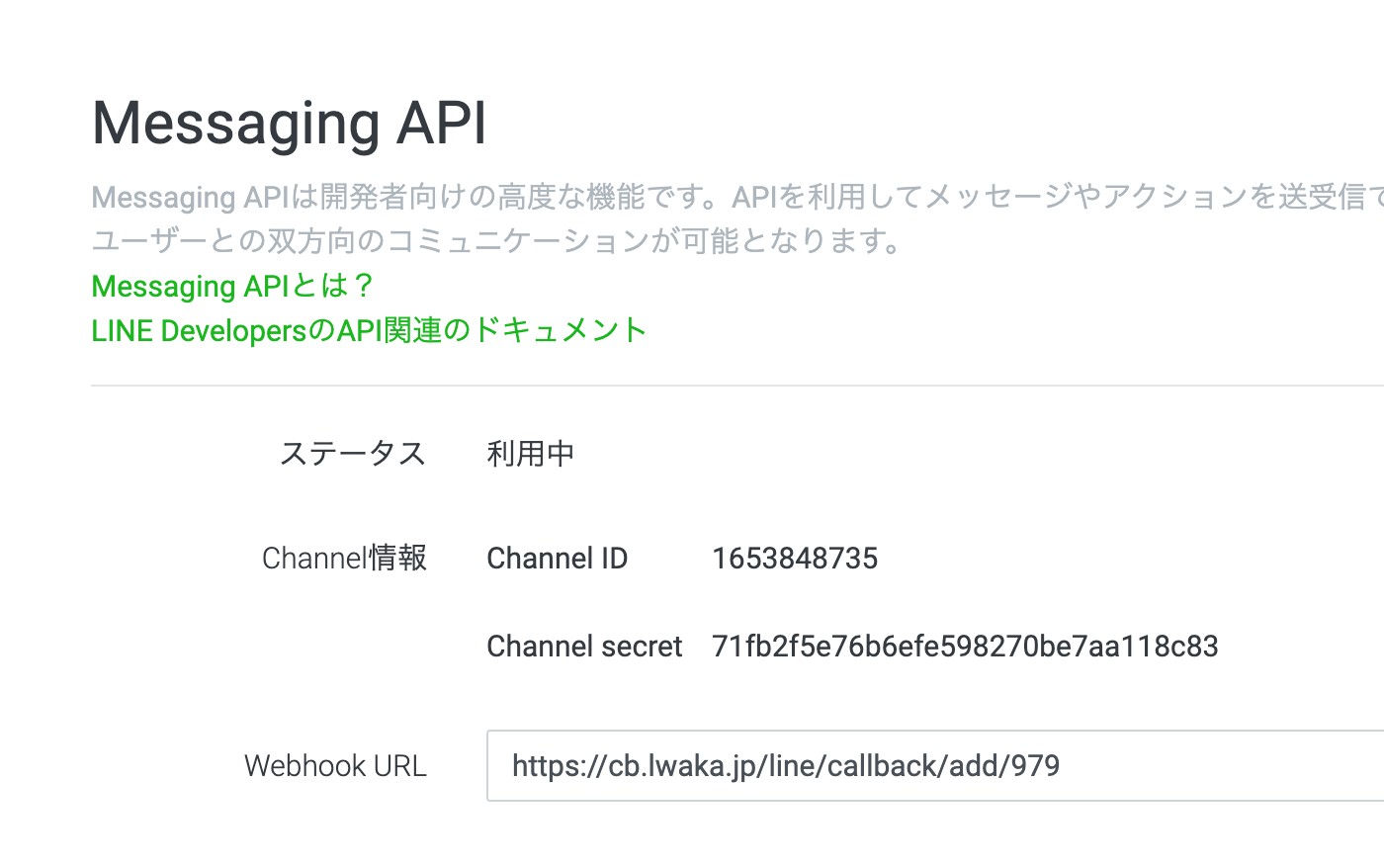The width and height of the screenshot is (1384, 868).
Task: Click the gray description starting 'Messaging APIは開発者向け'
Action: [x=737, y=197]
